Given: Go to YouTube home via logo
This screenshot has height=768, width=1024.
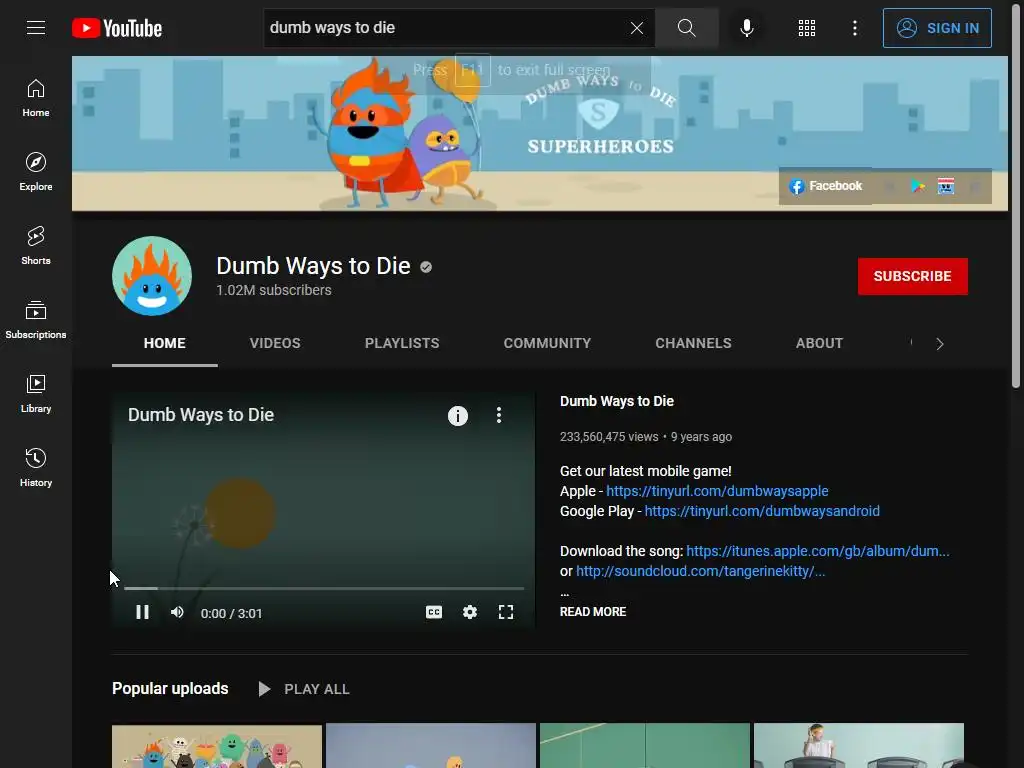Looking at the screenshot, I should (117, 28).
